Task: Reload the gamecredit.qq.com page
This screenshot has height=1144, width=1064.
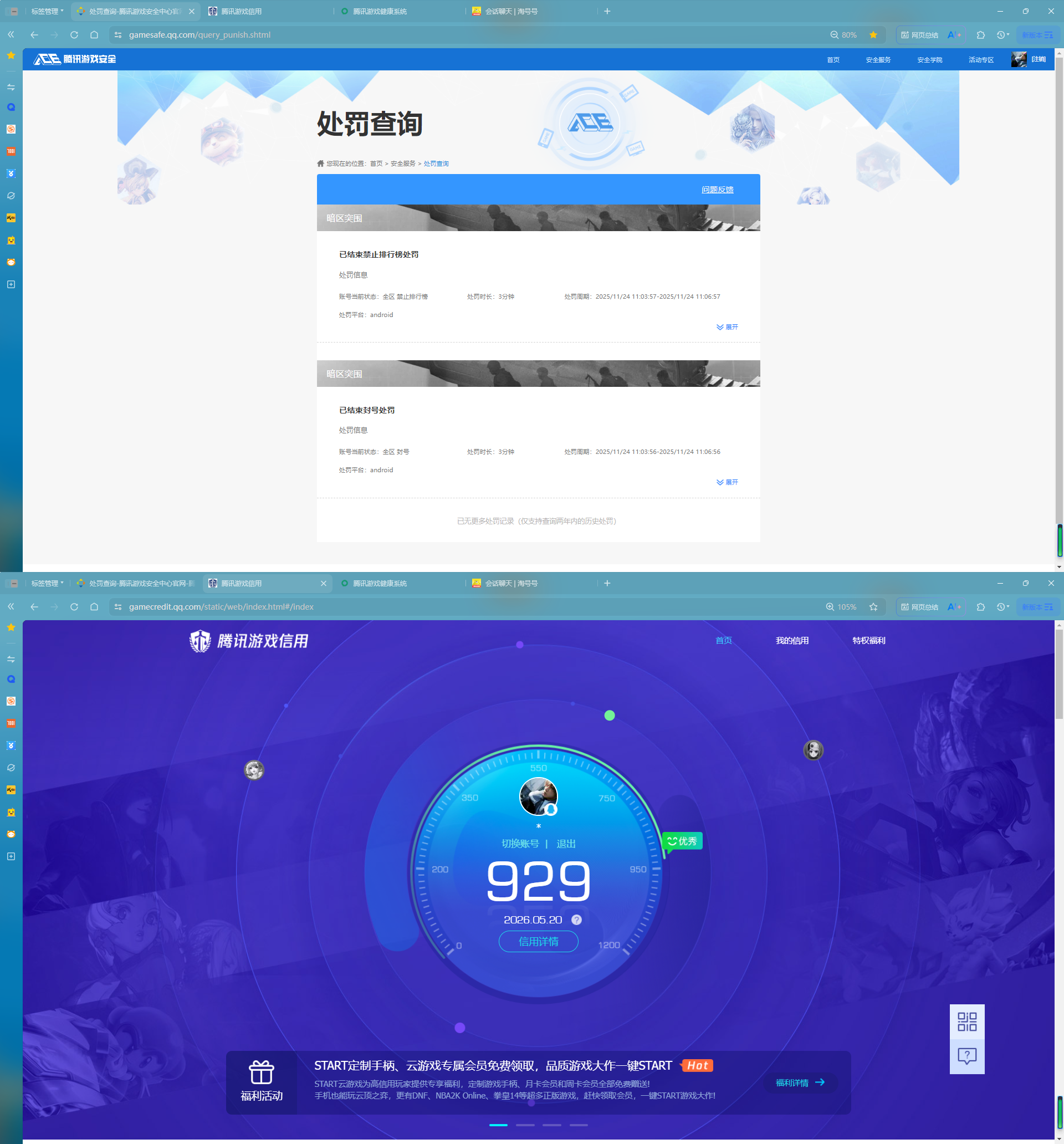Action: tap(74, 607)
